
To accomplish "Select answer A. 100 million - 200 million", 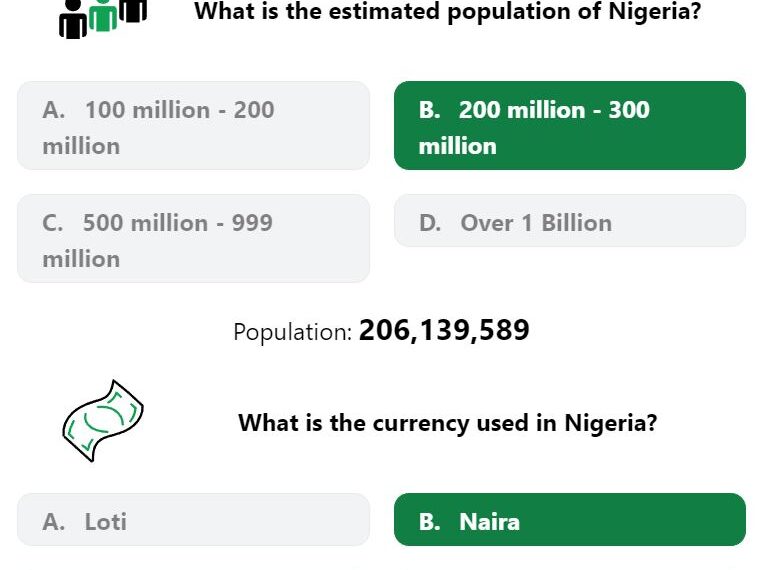I will point(193,126).
